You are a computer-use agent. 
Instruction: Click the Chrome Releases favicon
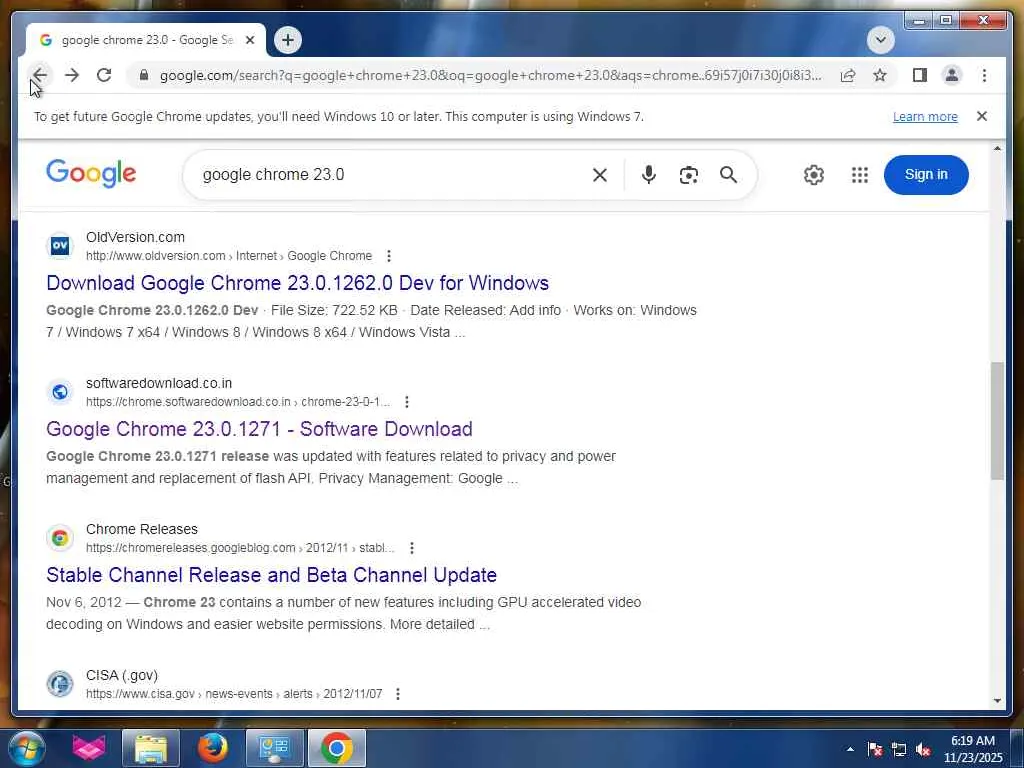coord(59,538)
